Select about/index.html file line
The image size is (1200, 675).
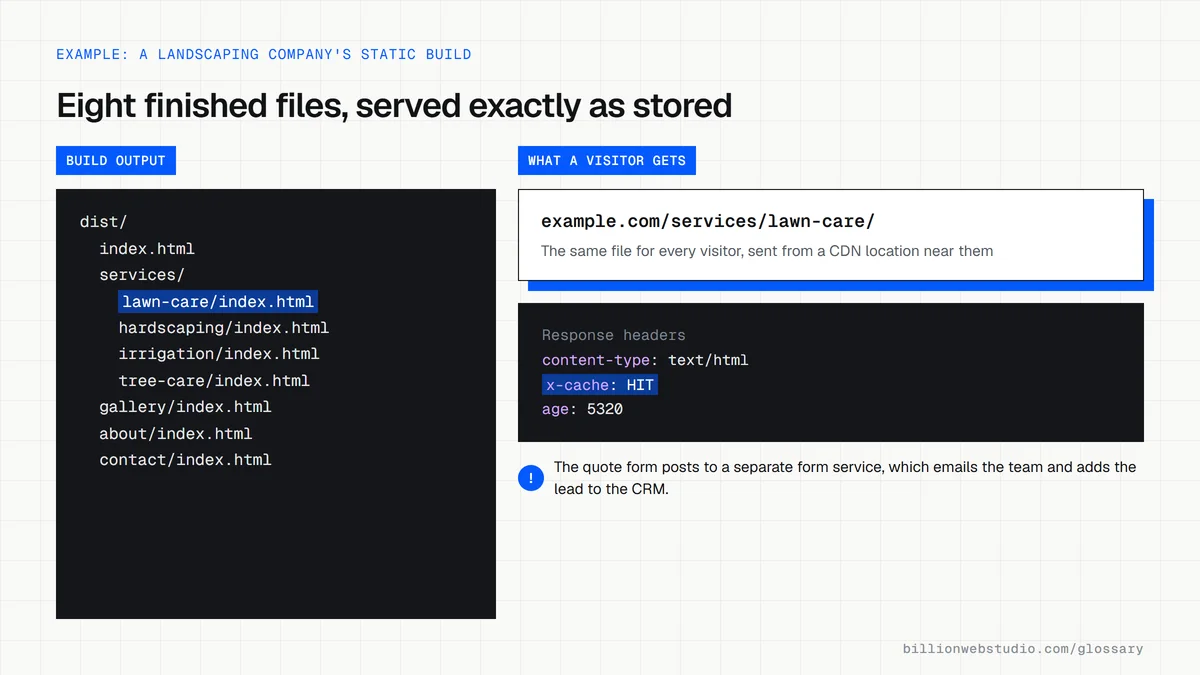pos(176,434)
